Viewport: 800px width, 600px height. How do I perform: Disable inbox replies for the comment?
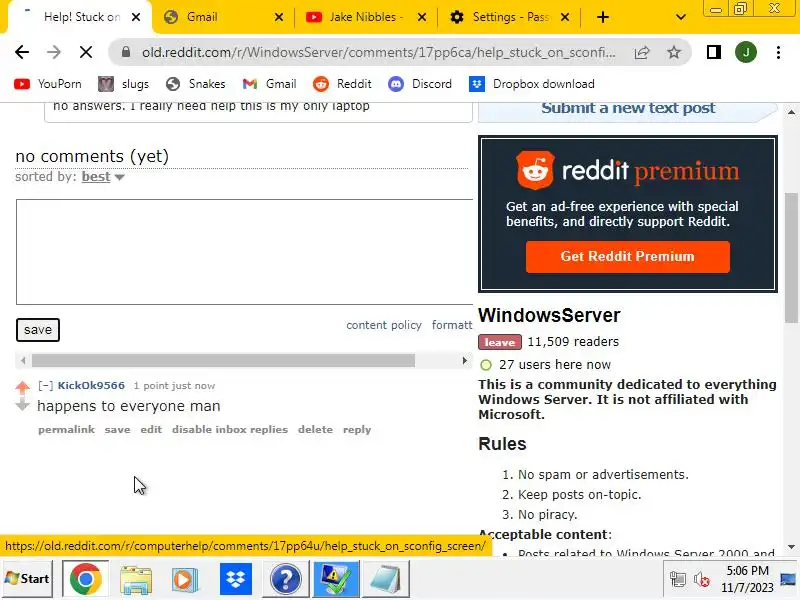(x=230, y=430)
